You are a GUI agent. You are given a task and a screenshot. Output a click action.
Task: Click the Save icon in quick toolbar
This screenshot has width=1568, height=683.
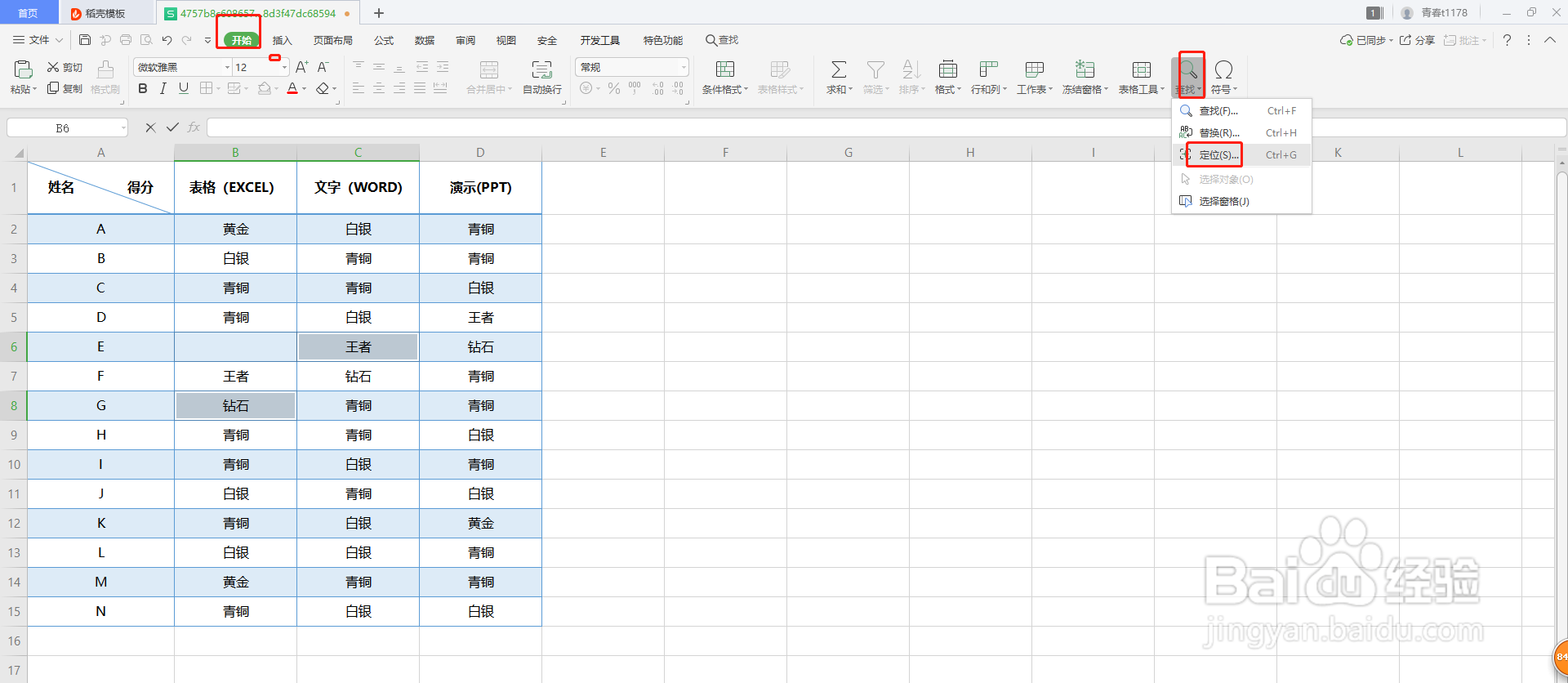point(85,40)
